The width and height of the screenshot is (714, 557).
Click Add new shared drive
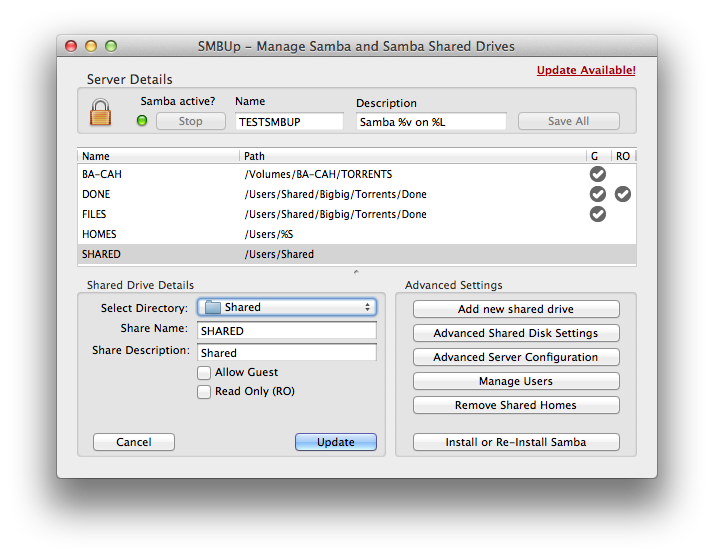click(516, 309)
